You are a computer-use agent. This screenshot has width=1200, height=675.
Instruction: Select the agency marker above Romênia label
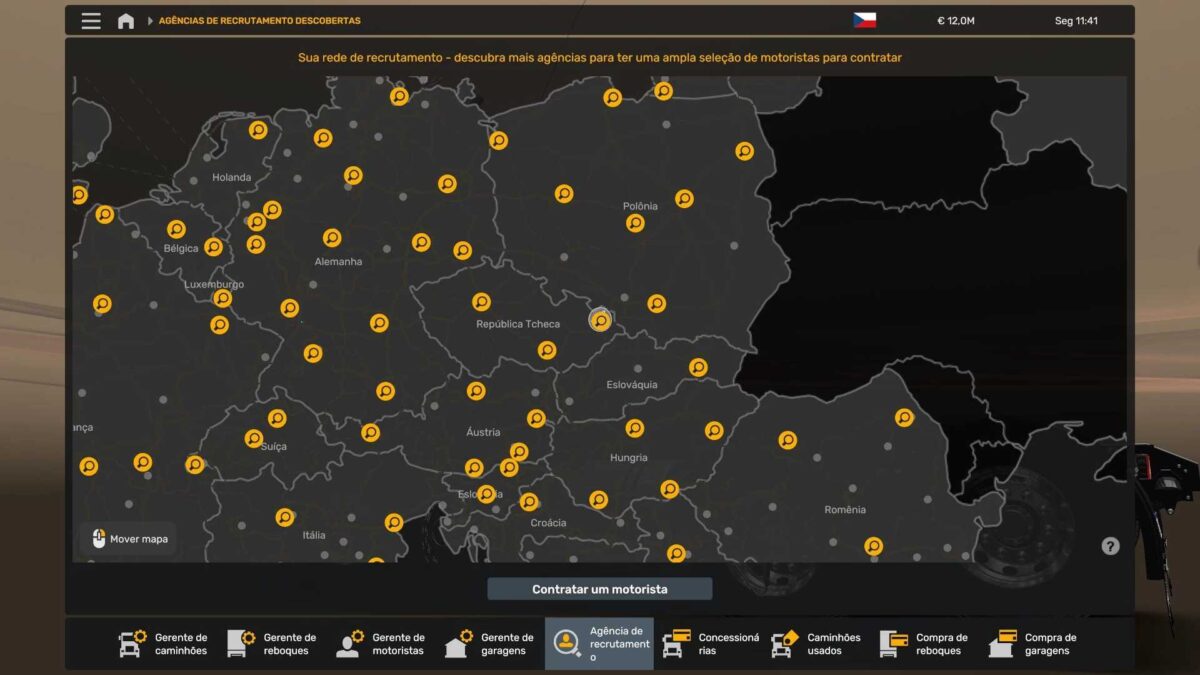(788, 440)
